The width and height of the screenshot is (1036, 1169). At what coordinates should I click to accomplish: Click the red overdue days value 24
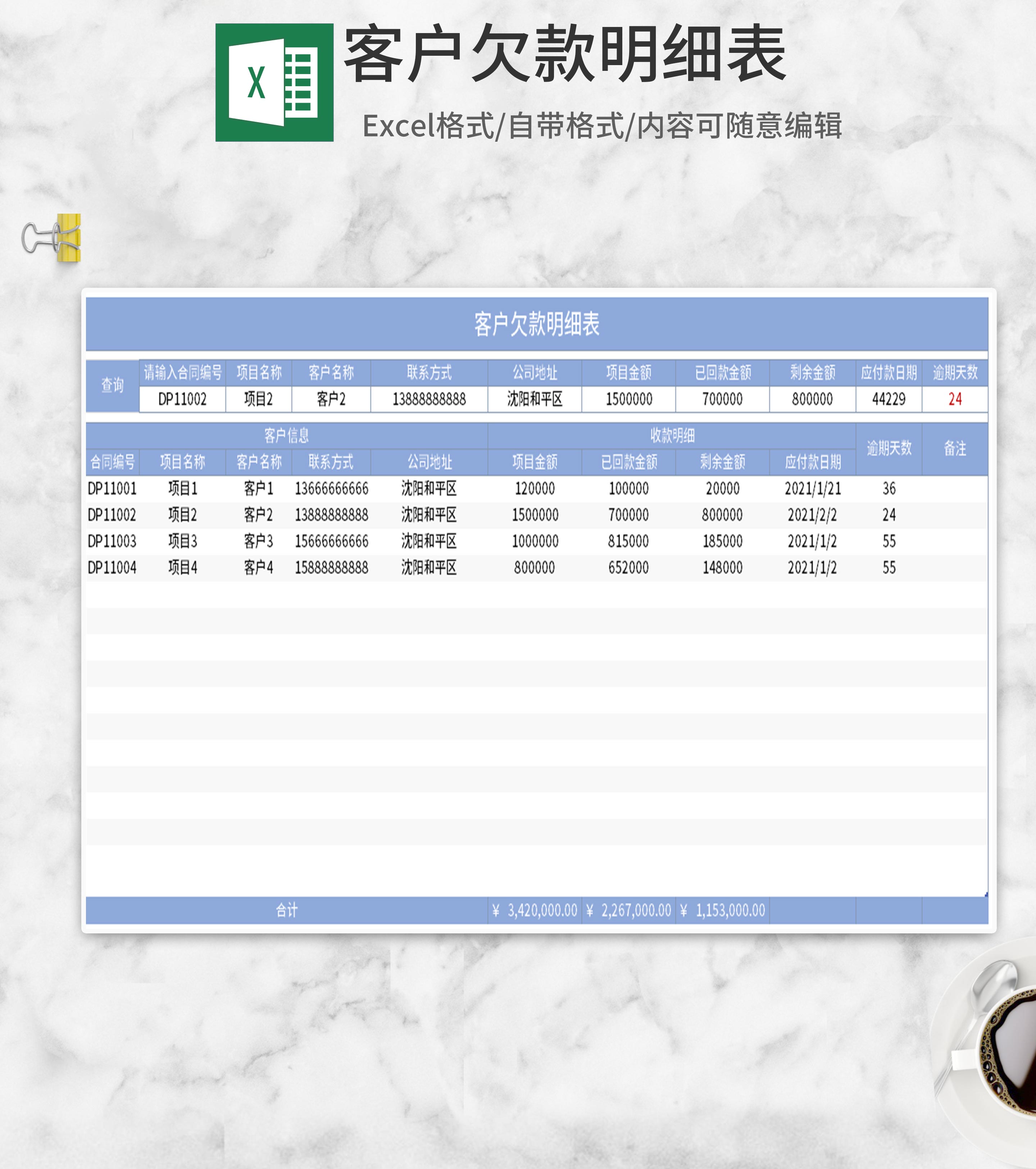pyautogui.click(x=954, y=399)
